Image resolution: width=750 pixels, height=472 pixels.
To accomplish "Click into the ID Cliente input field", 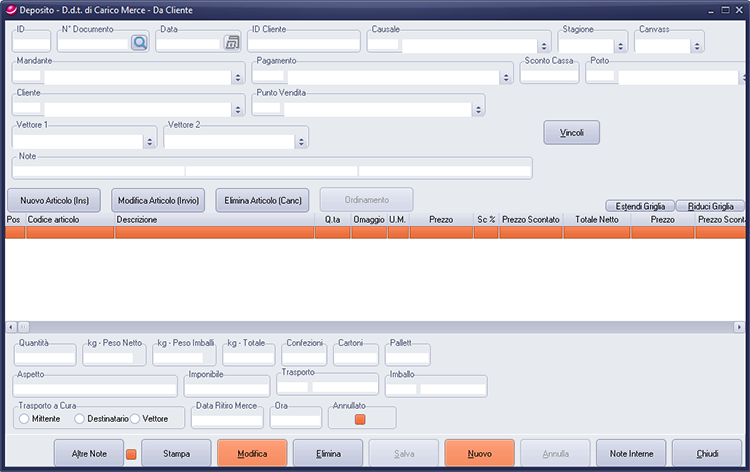I will click(x=303, y=44).
